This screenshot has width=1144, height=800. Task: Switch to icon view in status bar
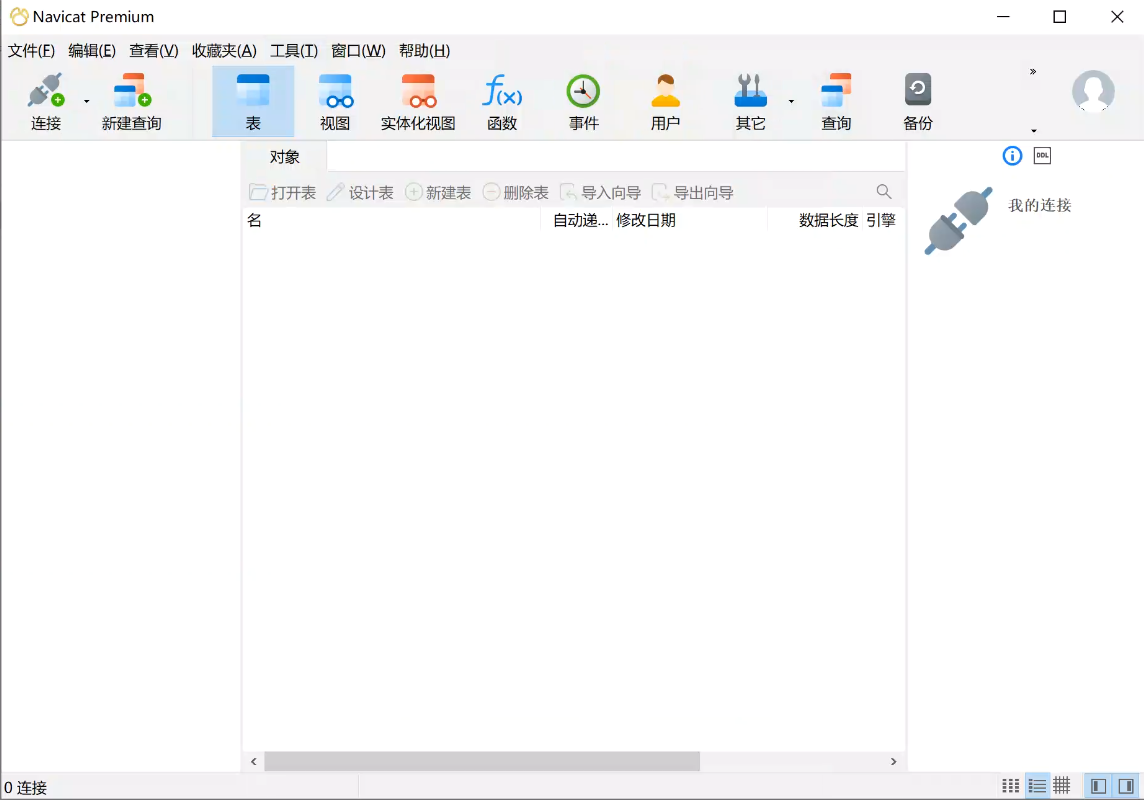tap(1010, 785)
